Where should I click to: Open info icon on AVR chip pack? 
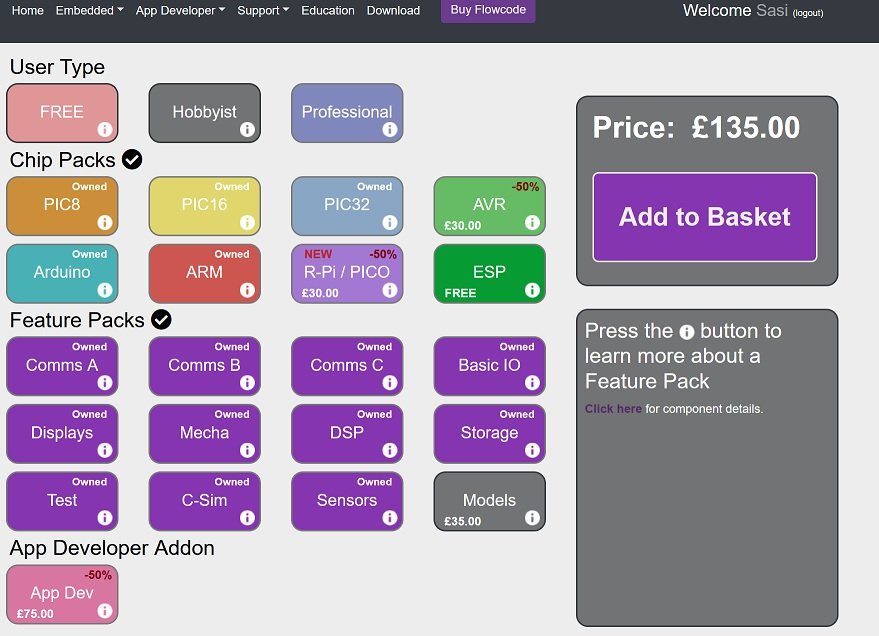coord(532,223)
